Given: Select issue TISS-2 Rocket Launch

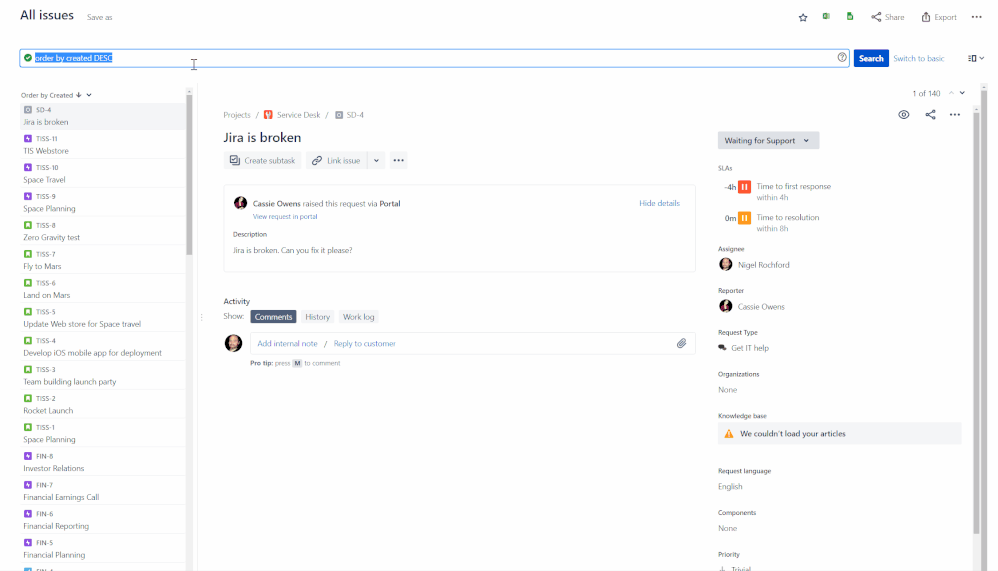Looking at the screenshot, I should [103, 404].
